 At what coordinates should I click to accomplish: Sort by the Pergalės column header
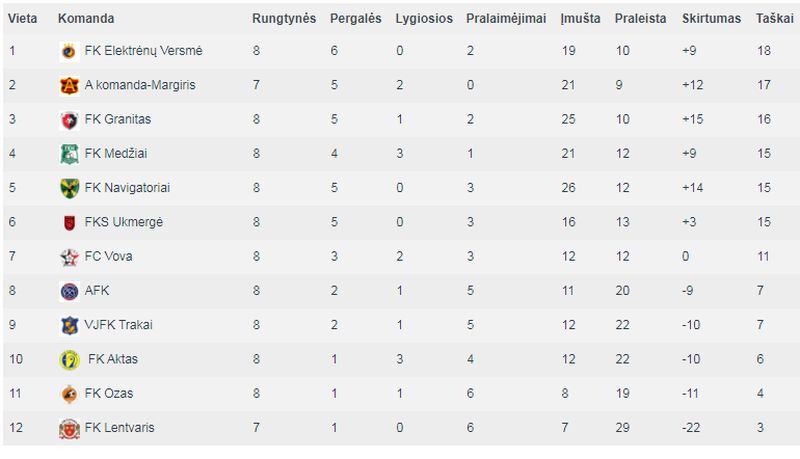pos(356,19)
